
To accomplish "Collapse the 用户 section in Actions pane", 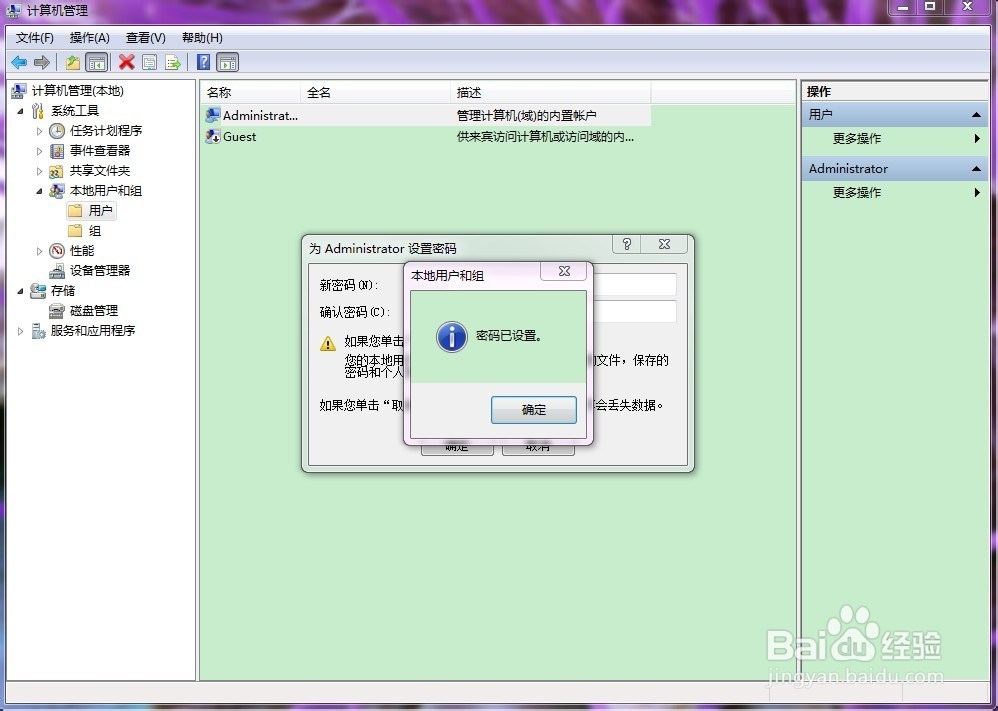I will tap(976, 115).
